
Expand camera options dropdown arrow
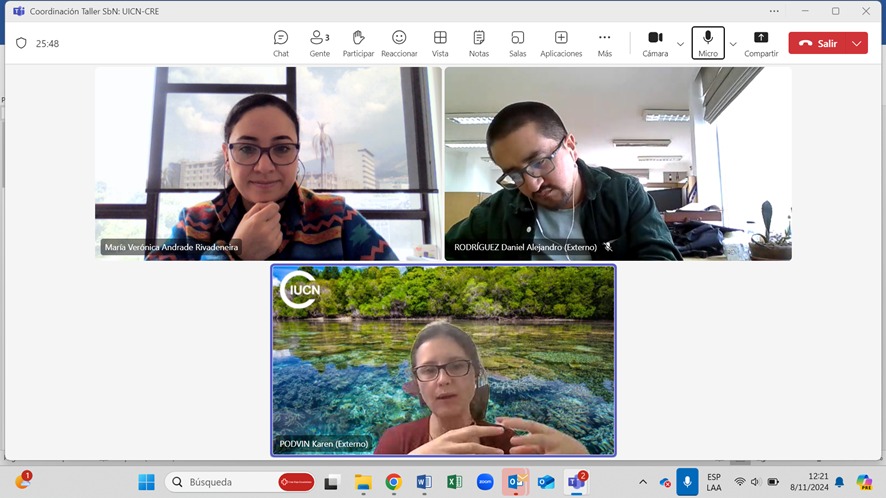(x=681, y=44)
